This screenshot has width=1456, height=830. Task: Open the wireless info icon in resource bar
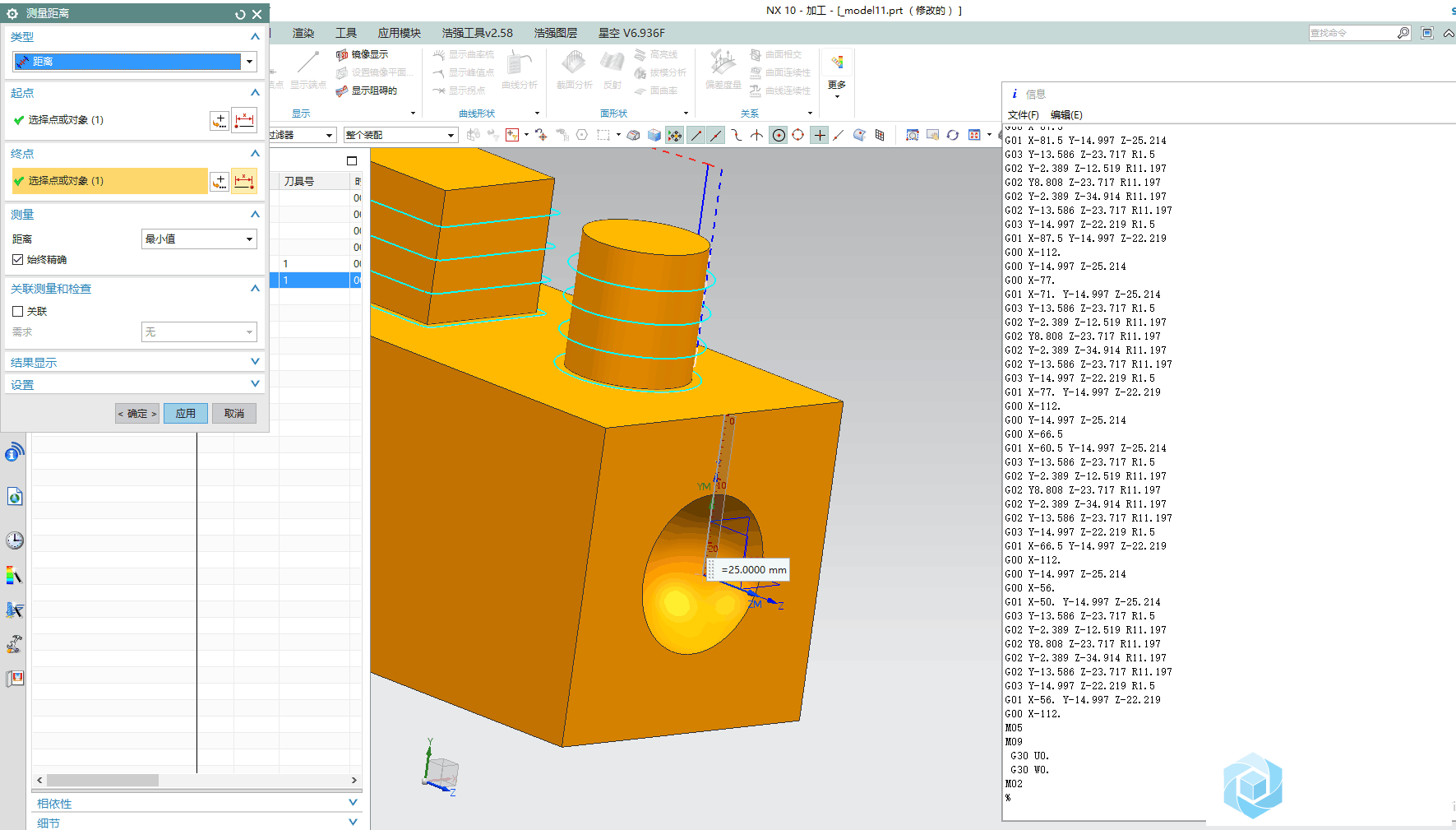pyautogui.click(x=15, y=452)
